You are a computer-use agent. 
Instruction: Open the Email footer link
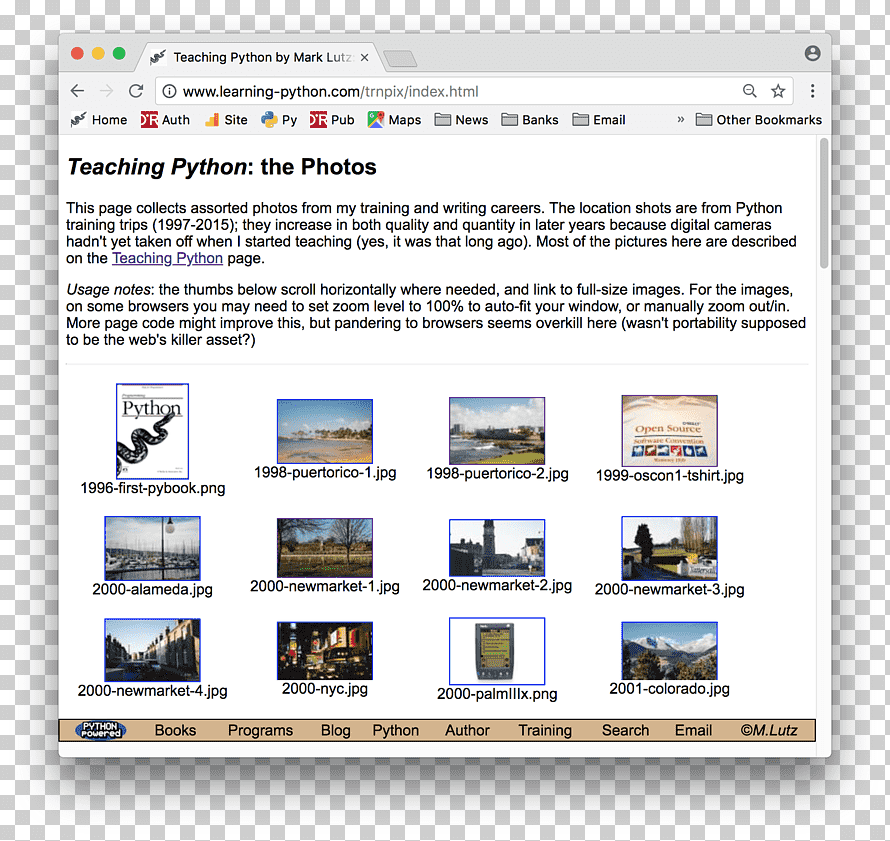click(693, 730)
